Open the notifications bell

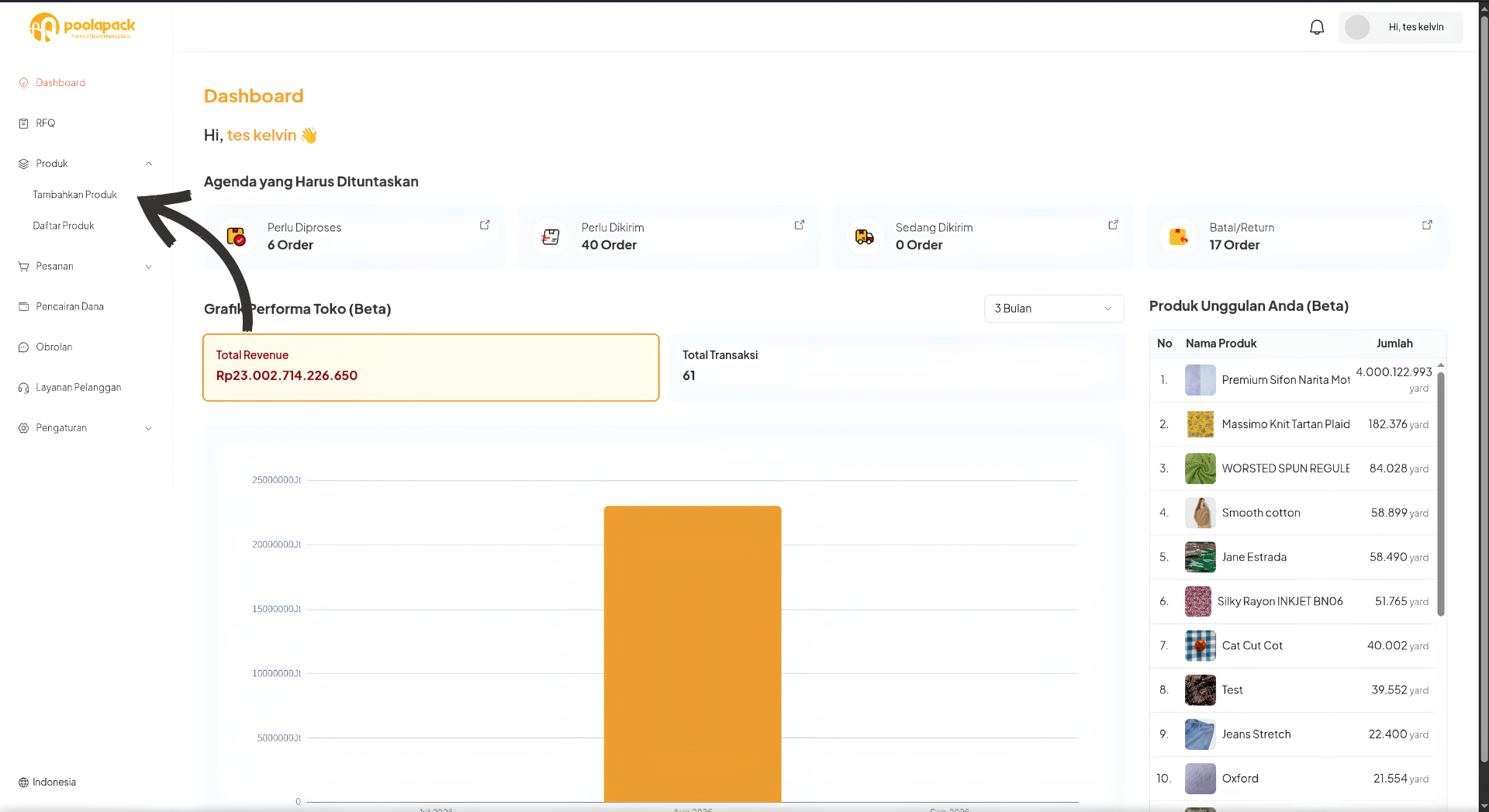1317,27
